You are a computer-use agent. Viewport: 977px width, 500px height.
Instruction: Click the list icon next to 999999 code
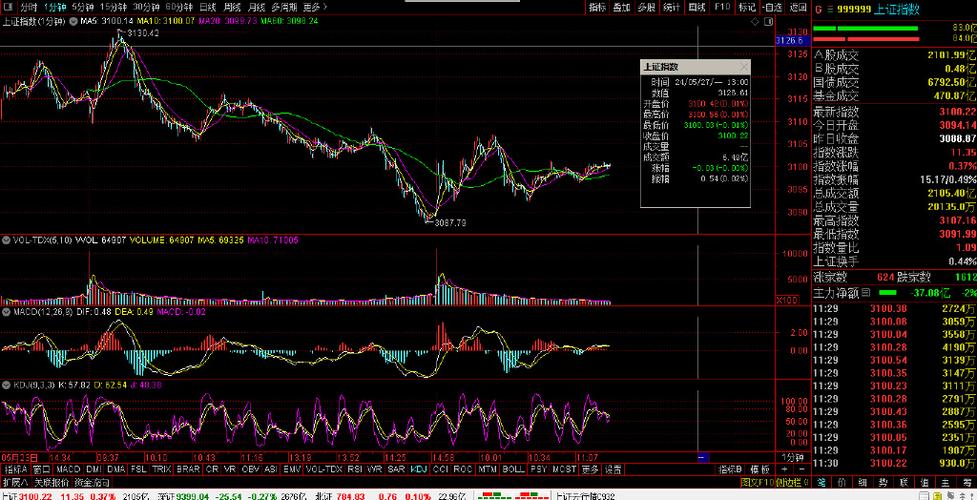click(829, 8)
